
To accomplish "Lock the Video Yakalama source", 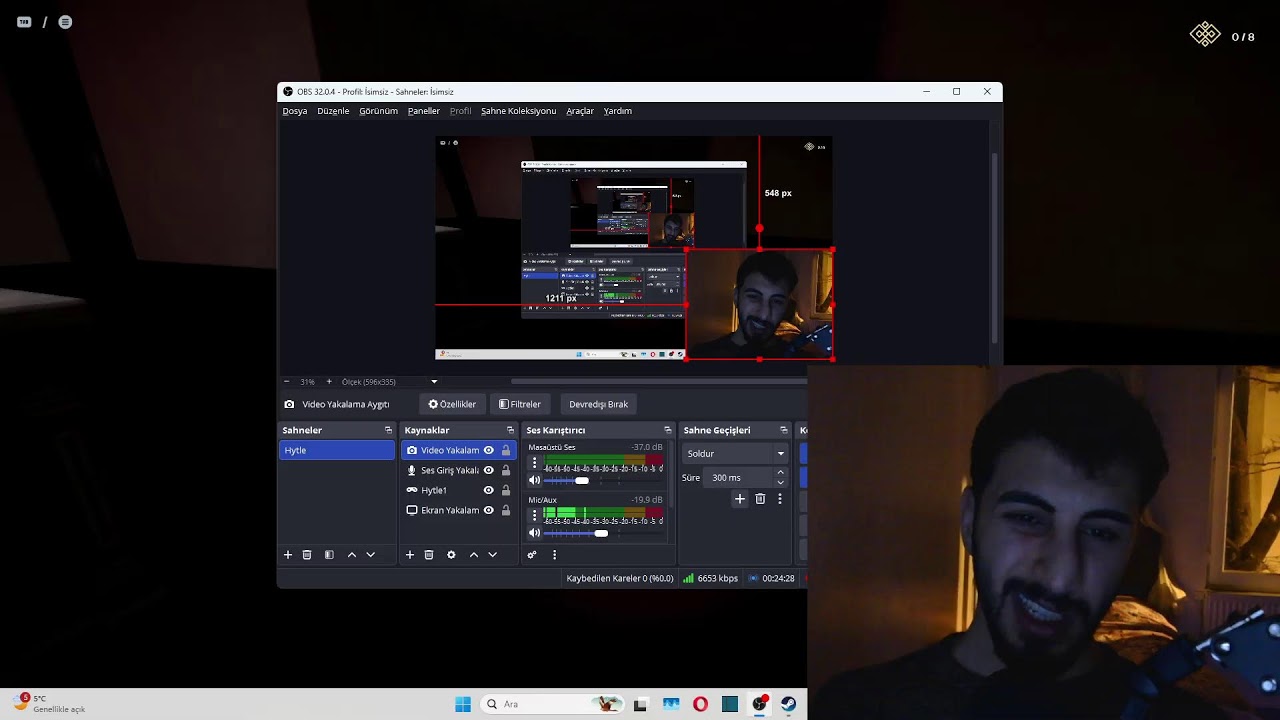I will (506, 450).
